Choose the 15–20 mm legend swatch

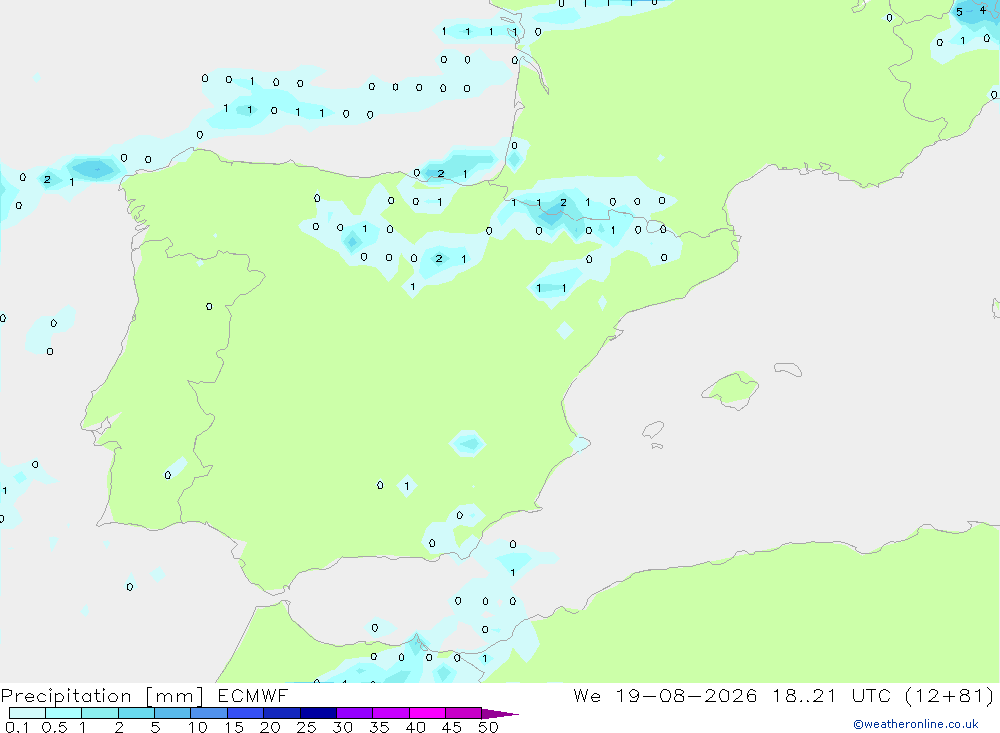pyautogui.click(x=246, y=713)
